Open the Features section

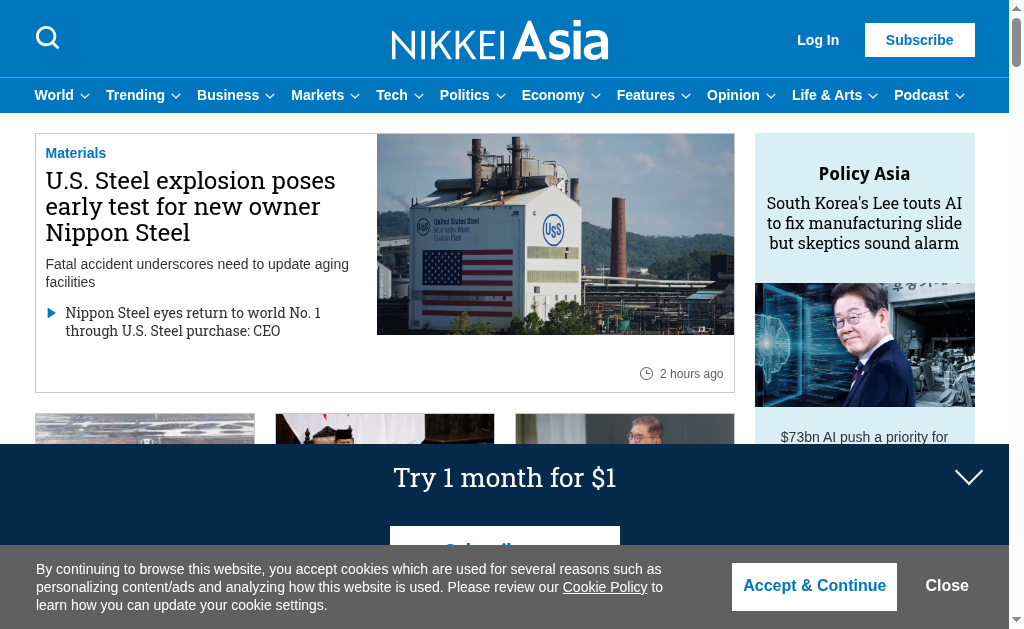(x=646, y=95)
